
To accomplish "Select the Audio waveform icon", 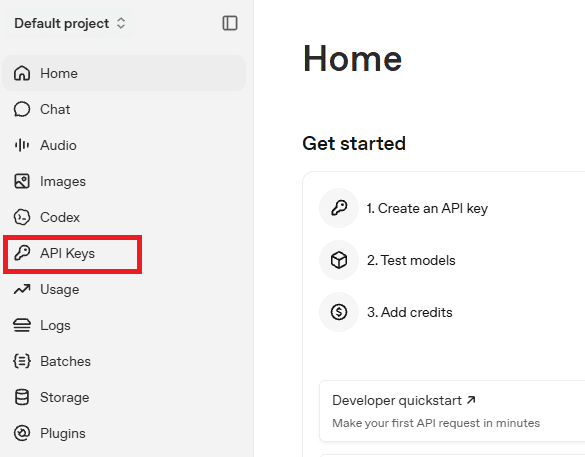I will (22, 145).
